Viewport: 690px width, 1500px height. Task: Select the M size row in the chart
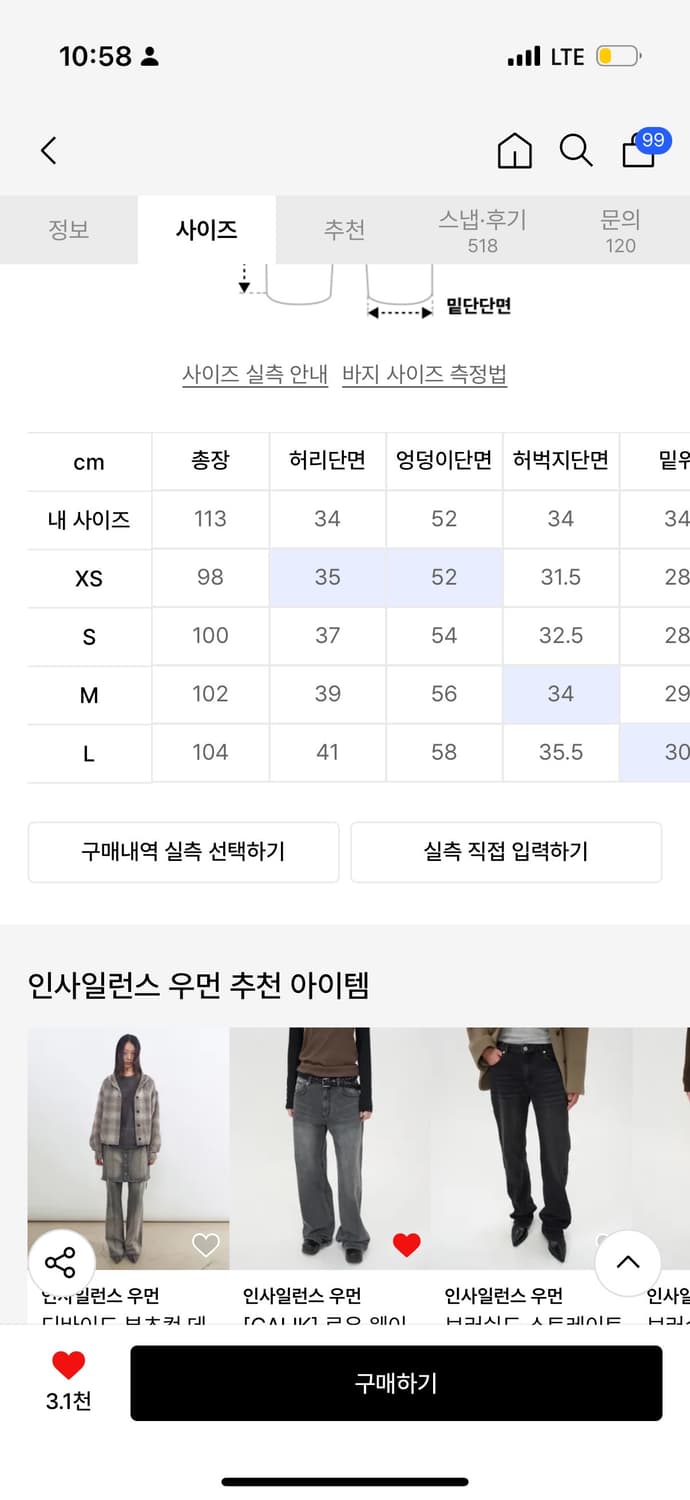tap(88, 694)
